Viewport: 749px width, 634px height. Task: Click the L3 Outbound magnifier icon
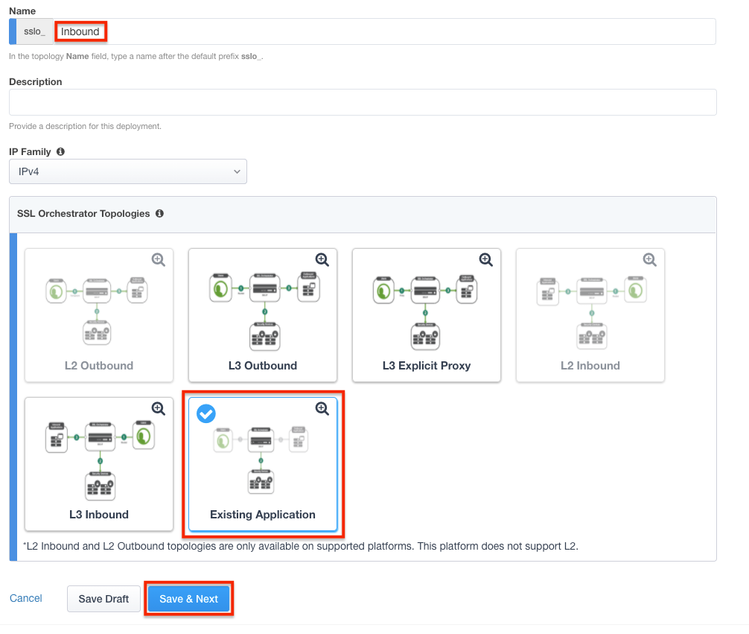(322, 260)
